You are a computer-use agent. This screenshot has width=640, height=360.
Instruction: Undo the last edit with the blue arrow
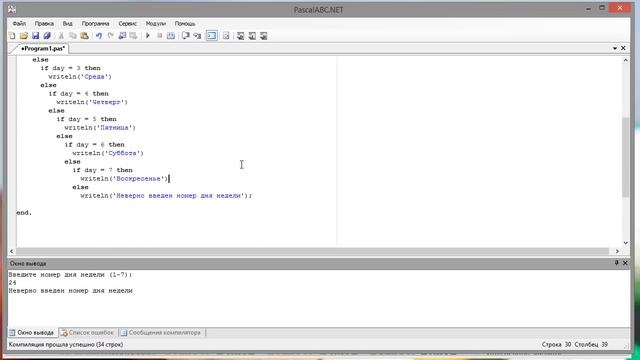[x=99, y=36]
